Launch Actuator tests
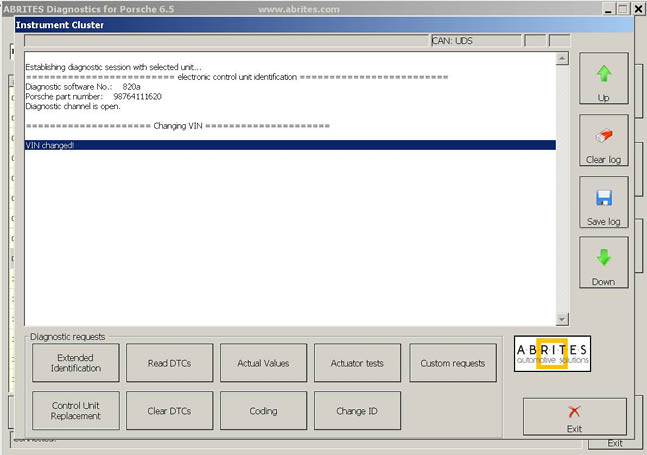 [356, 363]
